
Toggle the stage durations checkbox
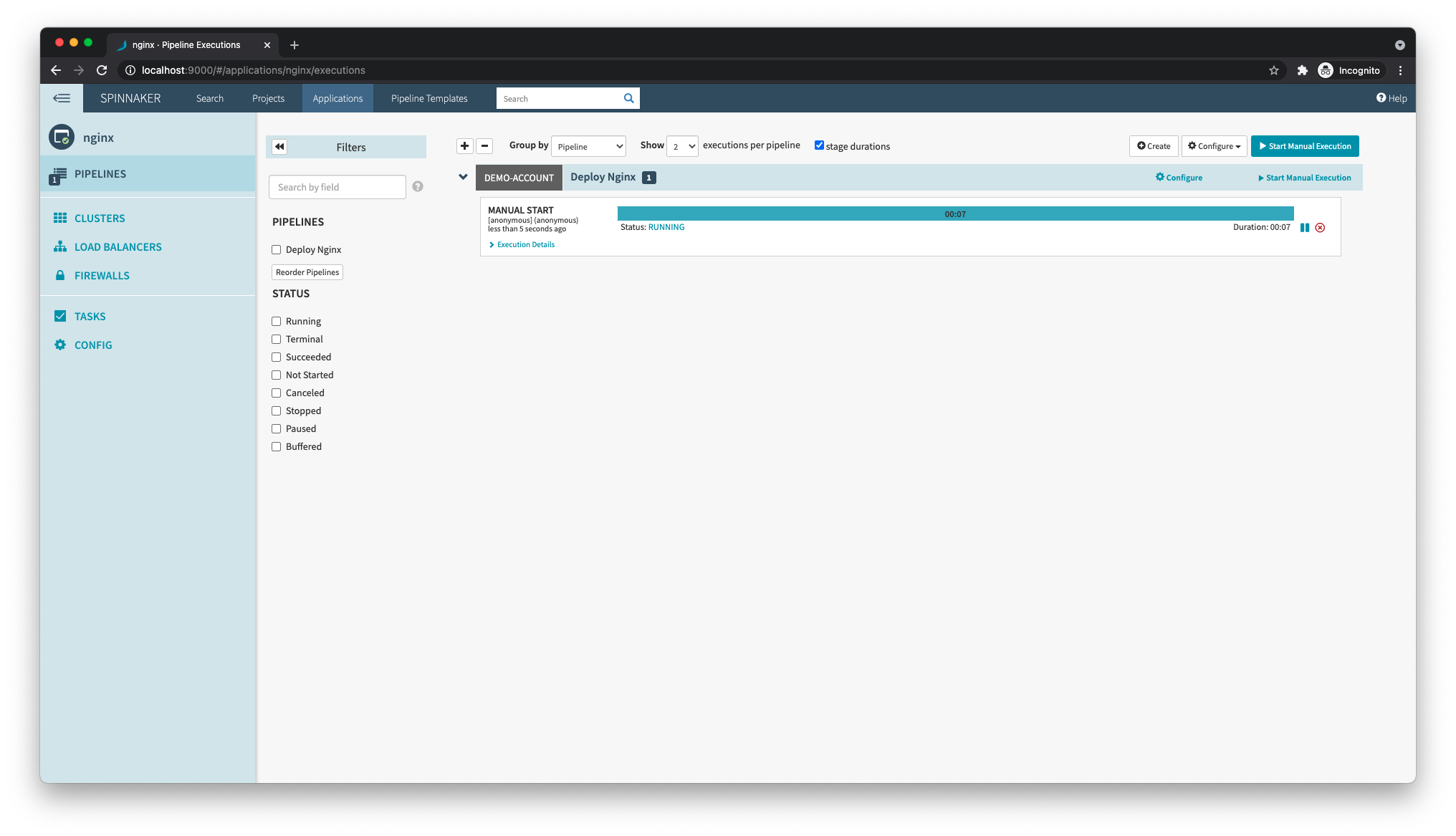[x=819, y=145]
